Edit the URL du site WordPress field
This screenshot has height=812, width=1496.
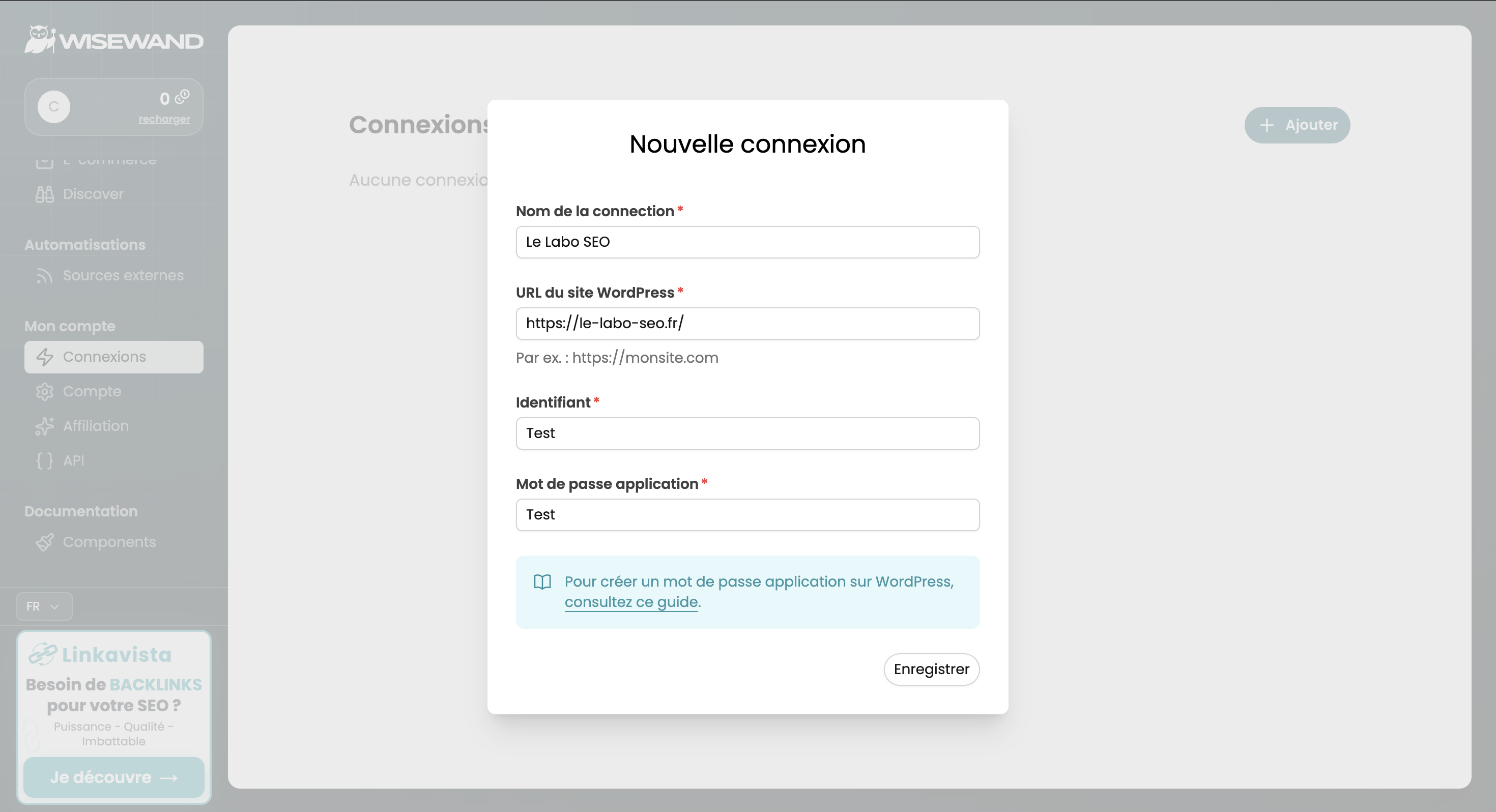[747, 324]
